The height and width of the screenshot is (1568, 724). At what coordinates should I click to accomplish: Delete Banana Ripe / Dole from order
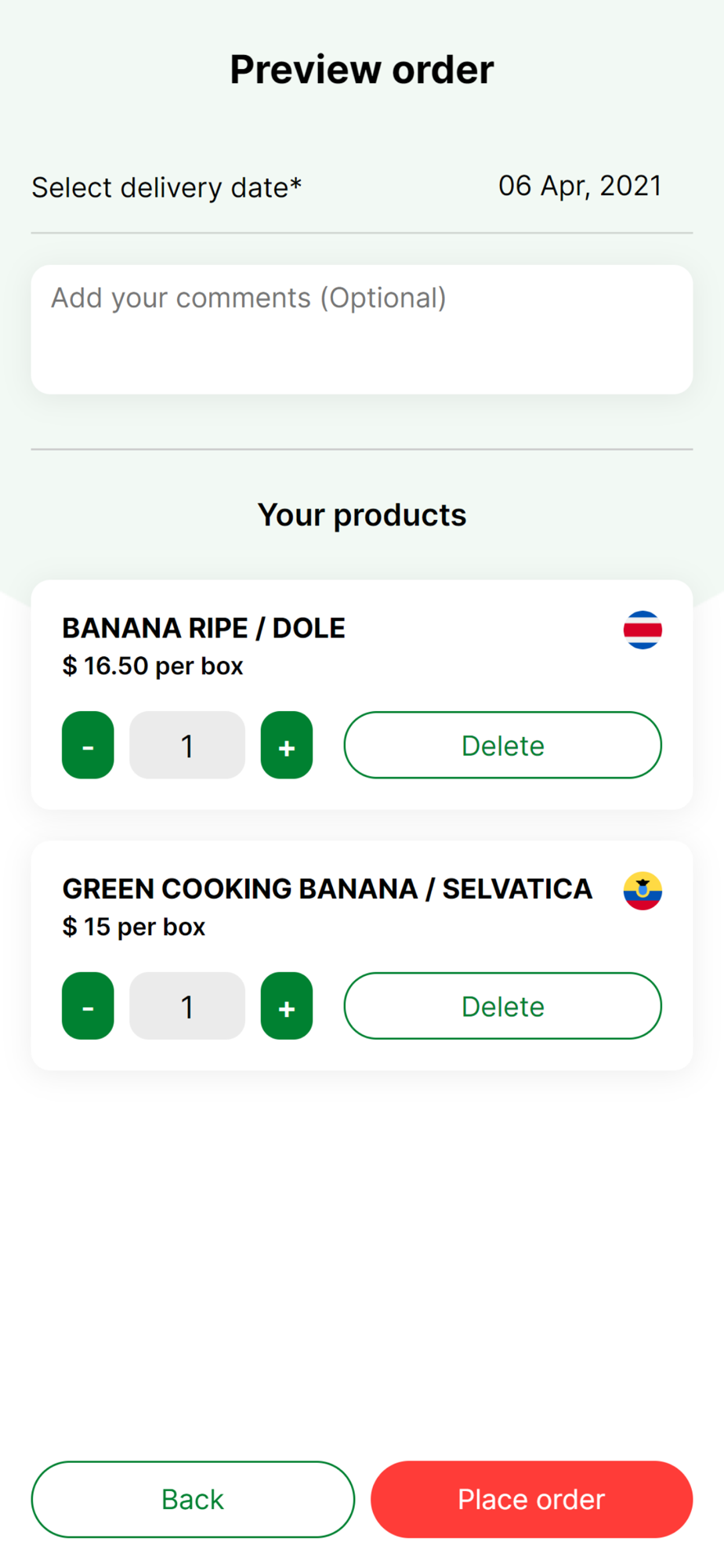click(502, 745)
